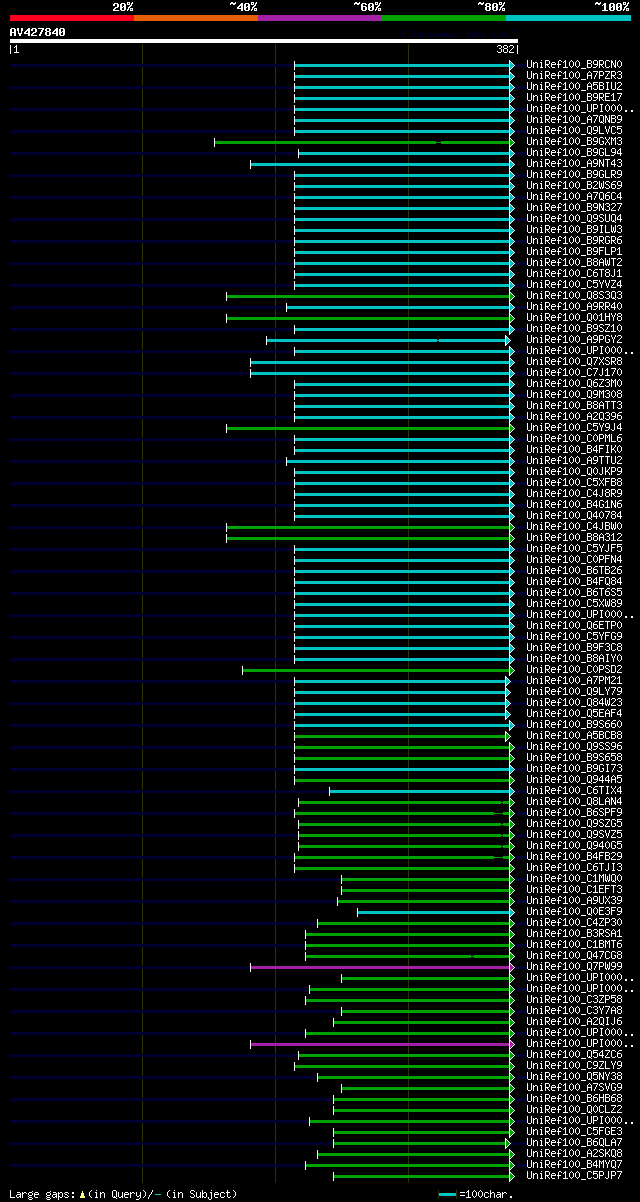Select hit label UniRef100_C3ZP58

tap(575, 1000)
